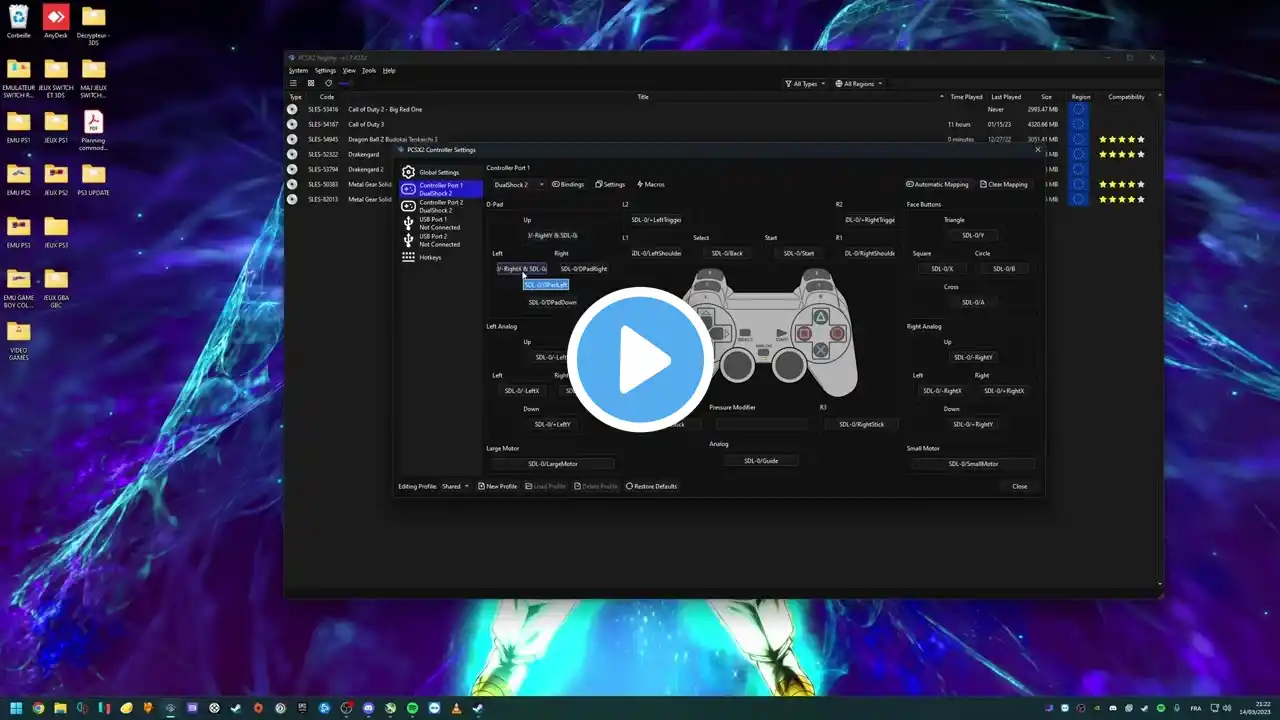Open USB Port 2 settings
Viewport: 1280px width, 720px height.
[440, 240]
